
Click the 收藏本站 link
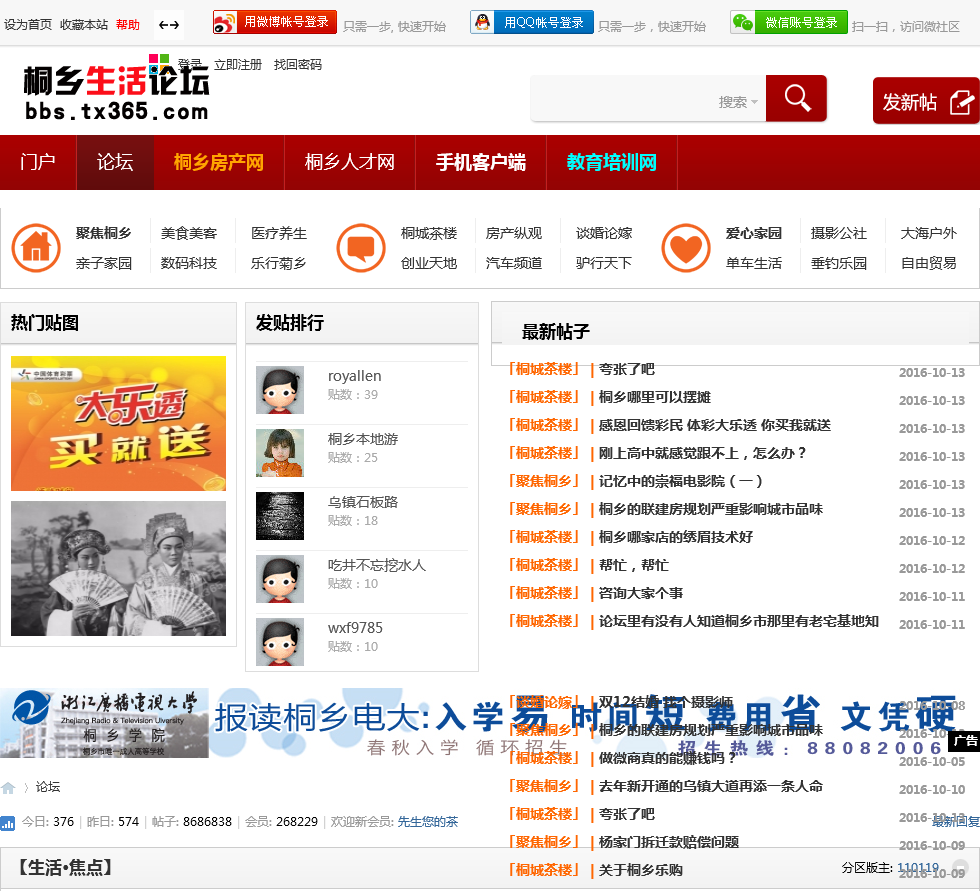click(x=84, y=25)
